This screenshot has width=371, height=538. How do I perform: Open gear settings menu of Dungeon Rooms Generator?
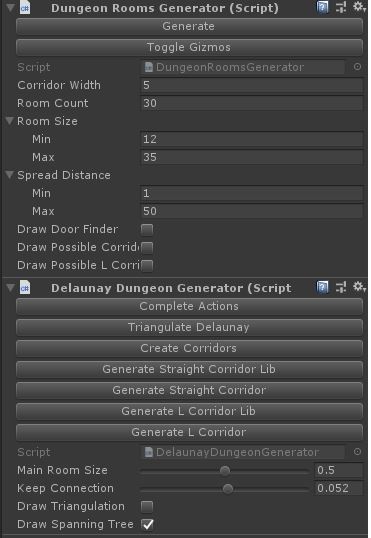359,7
